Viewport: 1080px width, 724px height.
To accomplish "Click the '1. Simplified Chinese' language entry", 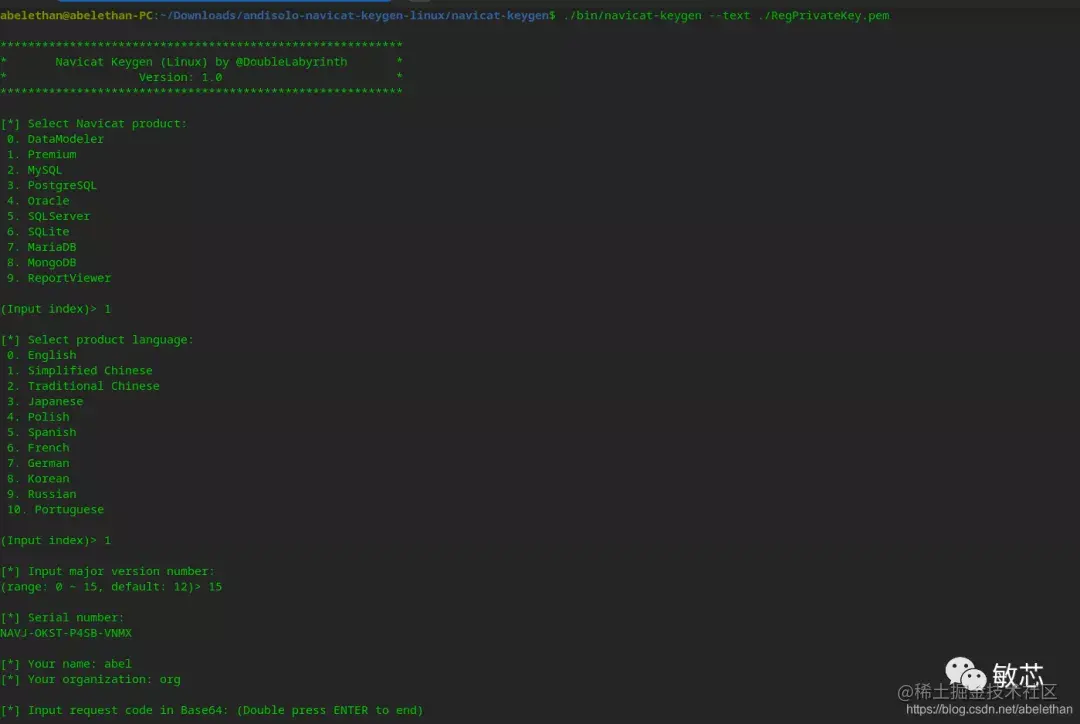I will (80, 371).
